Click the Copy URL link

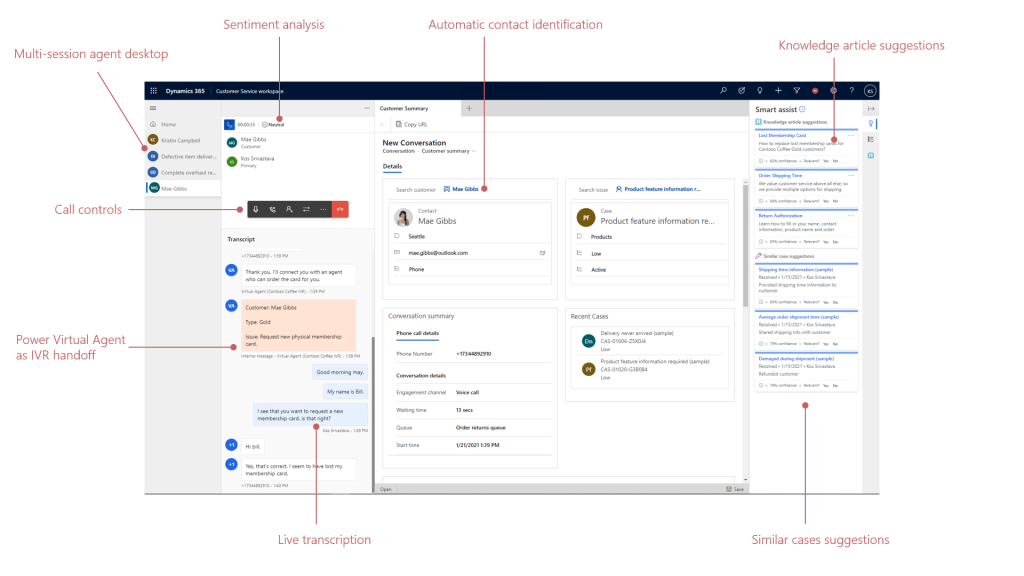coord(413,123)
